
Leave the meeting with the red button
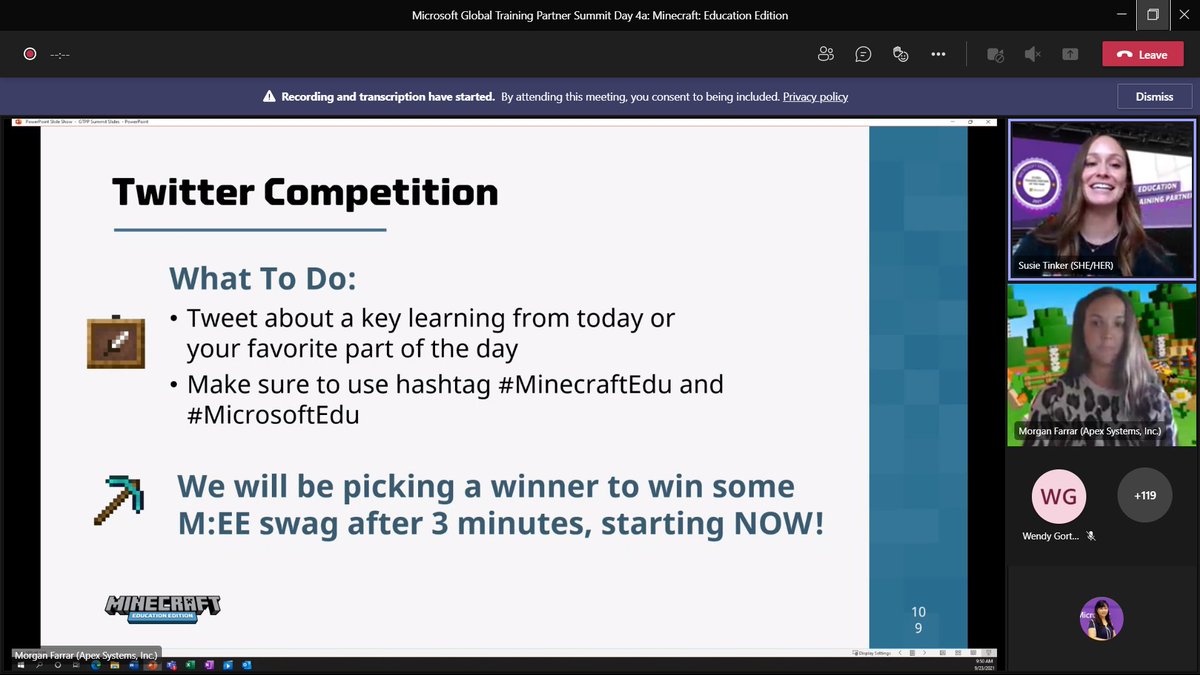1142,54
